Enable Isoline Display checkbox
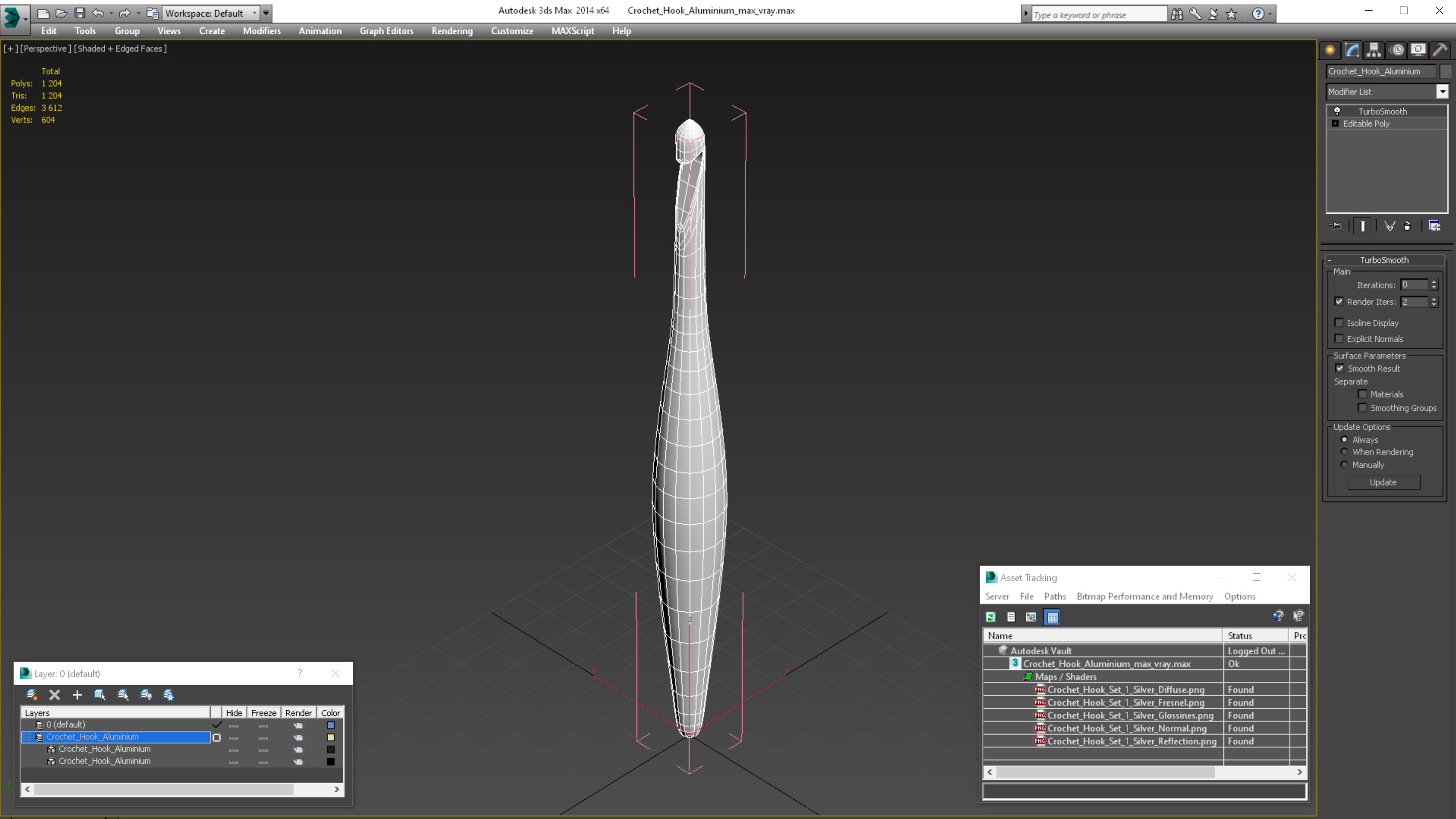Viewport: 1456px width, 819px height. (1339, 323)
